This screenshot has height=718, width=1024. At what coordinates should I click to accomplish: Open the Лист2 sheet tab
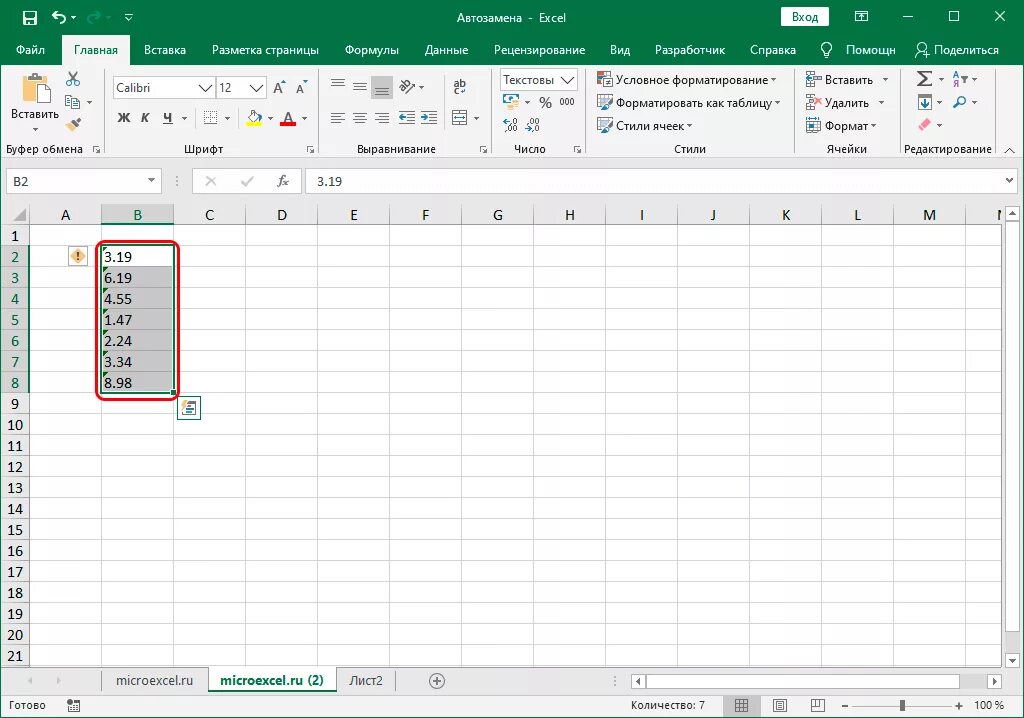click(366, 680)
